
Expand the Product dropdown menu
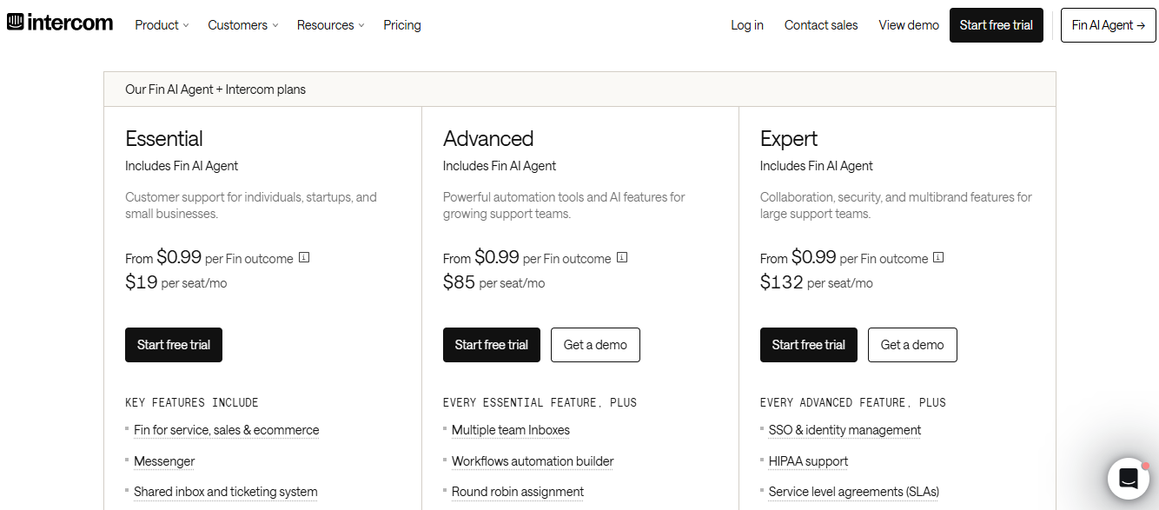(x=162, y=25)
